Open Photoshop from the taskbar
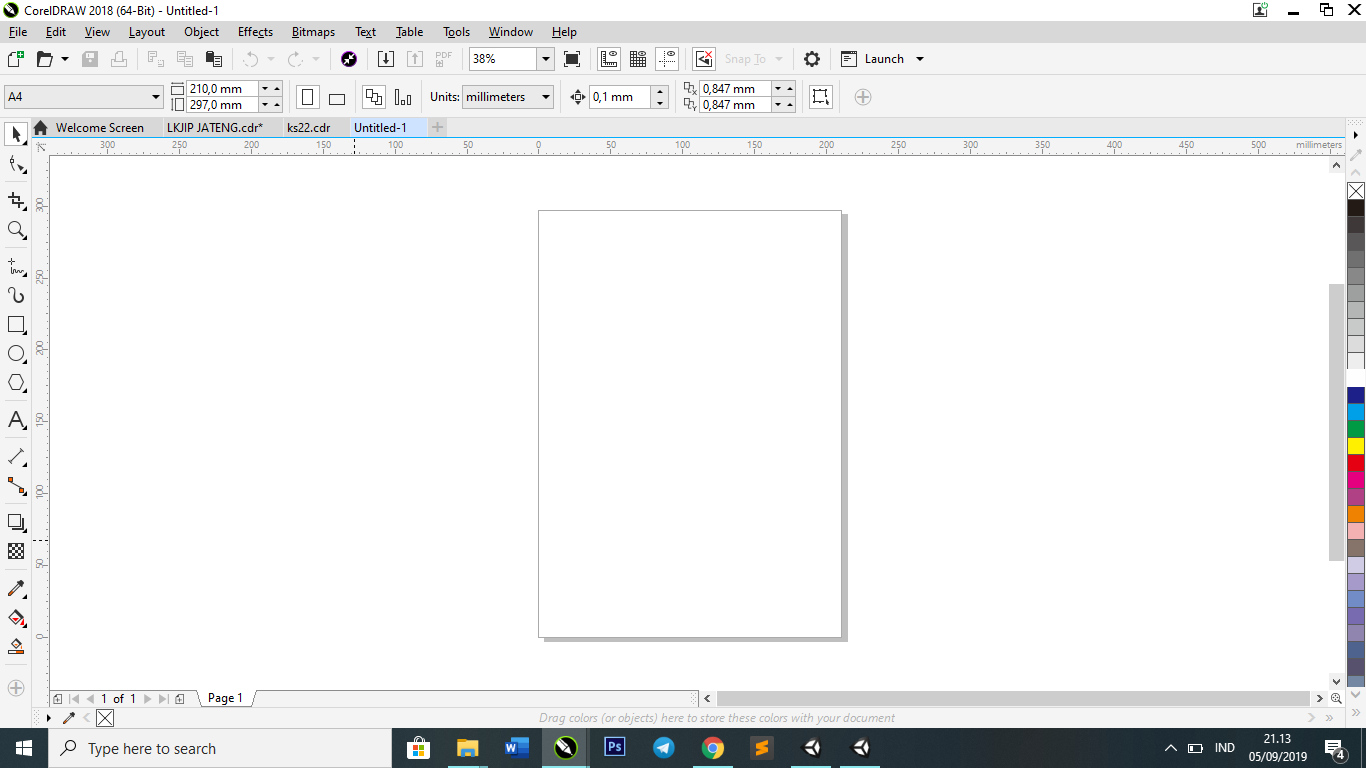The width and height of the screenshot is (1366, 768). 614,747
